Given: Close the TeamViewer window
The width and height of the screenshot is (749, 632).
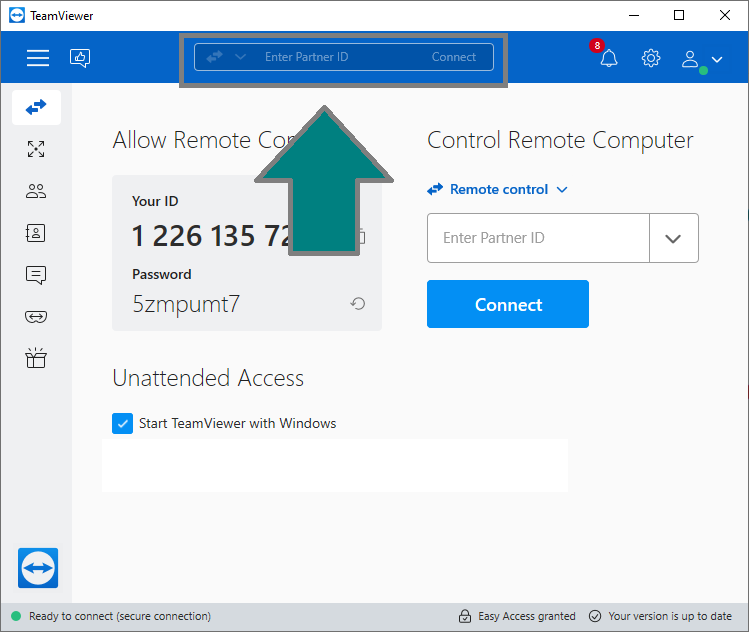Looking at the screenshot, I should click(x=725, y=15).
